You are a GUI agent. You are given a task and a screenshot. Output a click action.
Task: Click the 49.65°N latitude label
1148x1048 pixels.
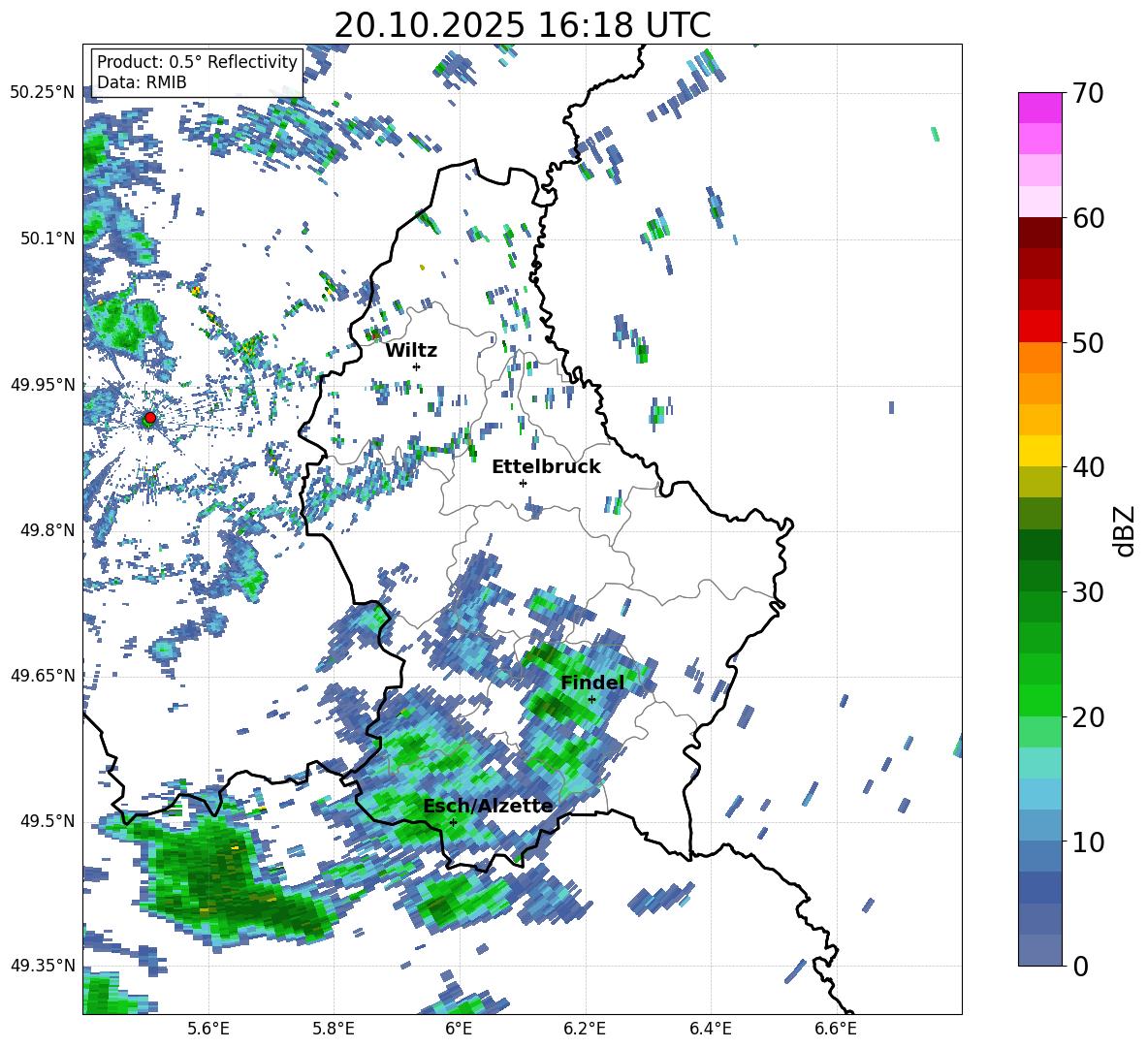tap(43, 675)
